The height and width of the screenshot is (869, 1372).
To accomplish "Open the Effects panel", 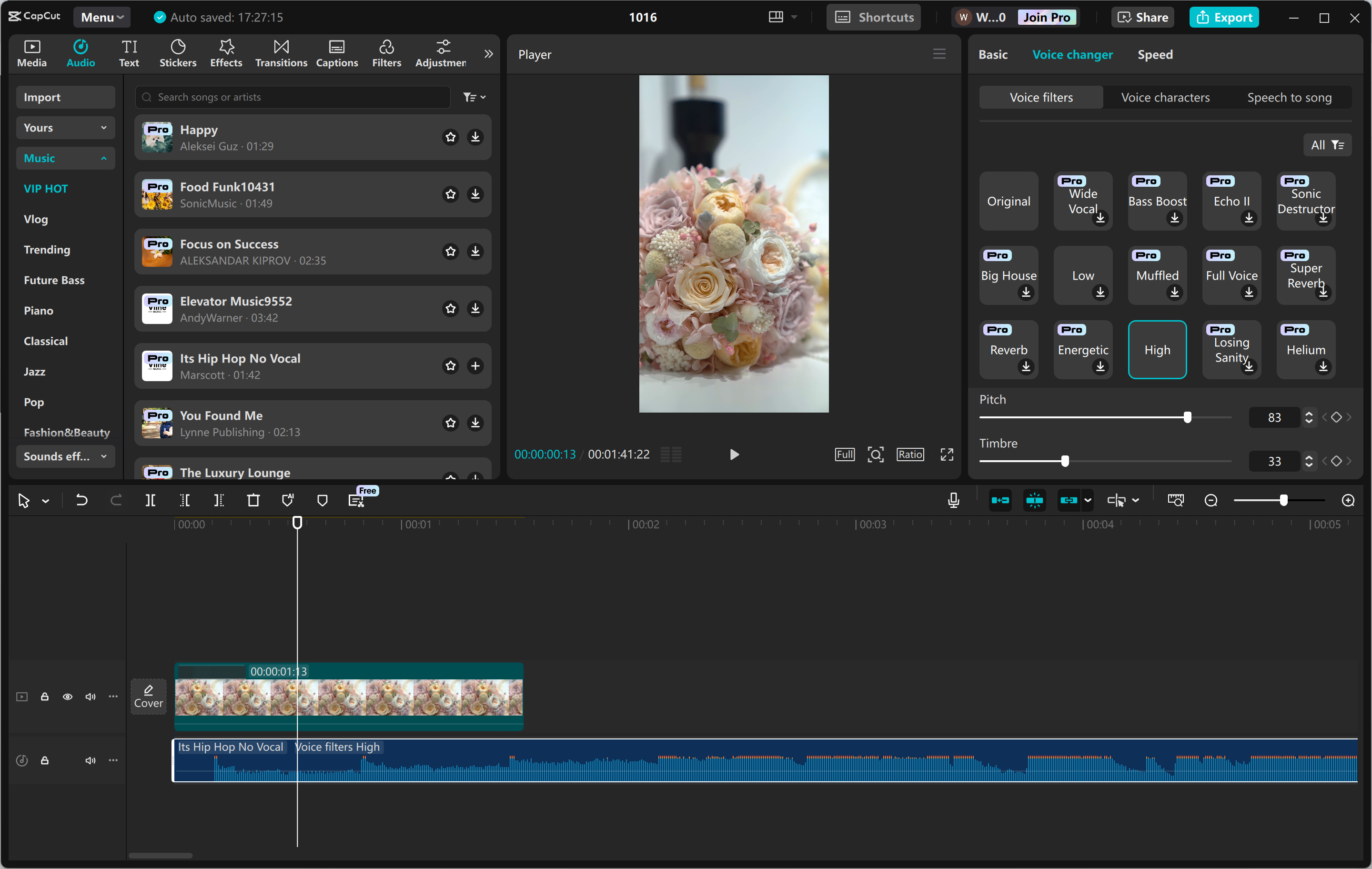I will click(x=226, y=53).
